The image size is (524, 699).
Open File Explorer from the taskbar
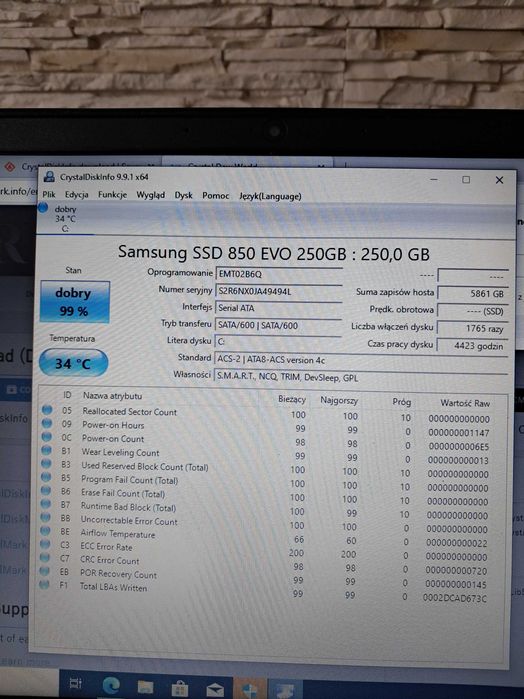point(145,687)
